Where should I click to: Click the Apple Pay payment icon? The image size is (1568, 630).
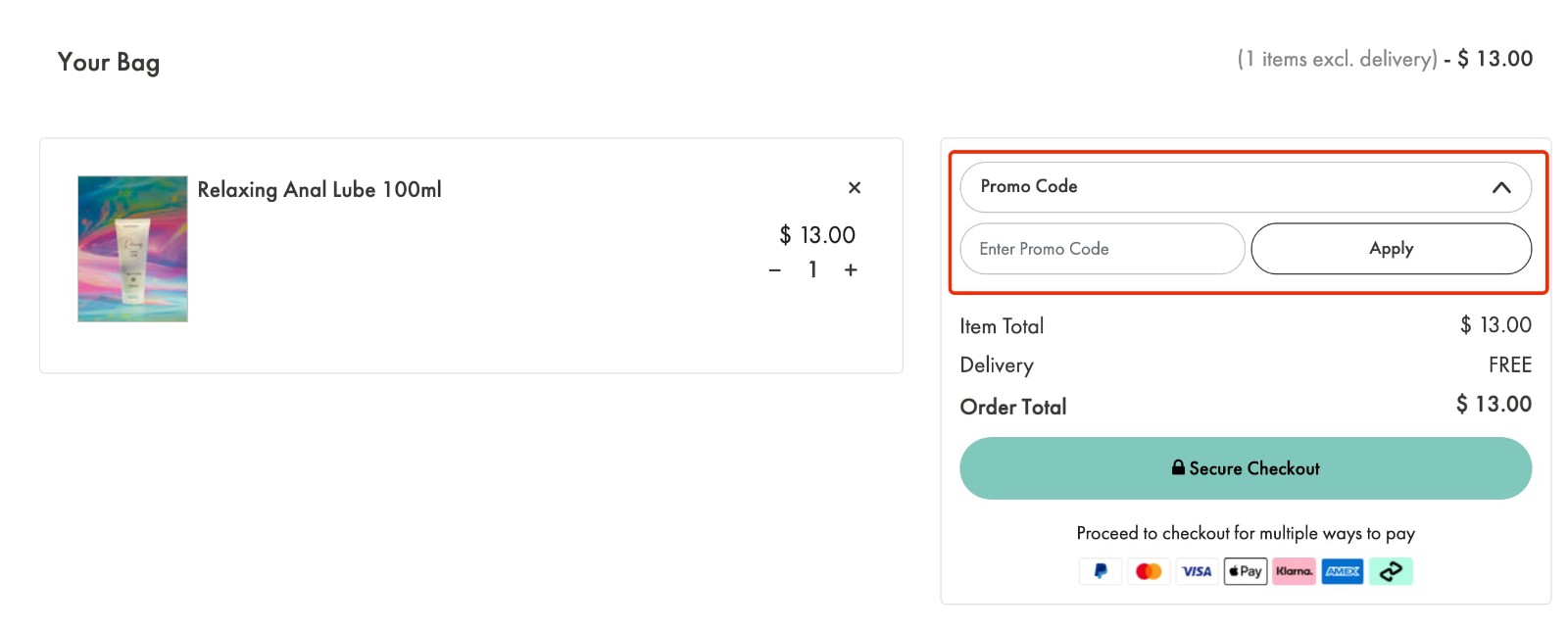tap(1245, 570)
